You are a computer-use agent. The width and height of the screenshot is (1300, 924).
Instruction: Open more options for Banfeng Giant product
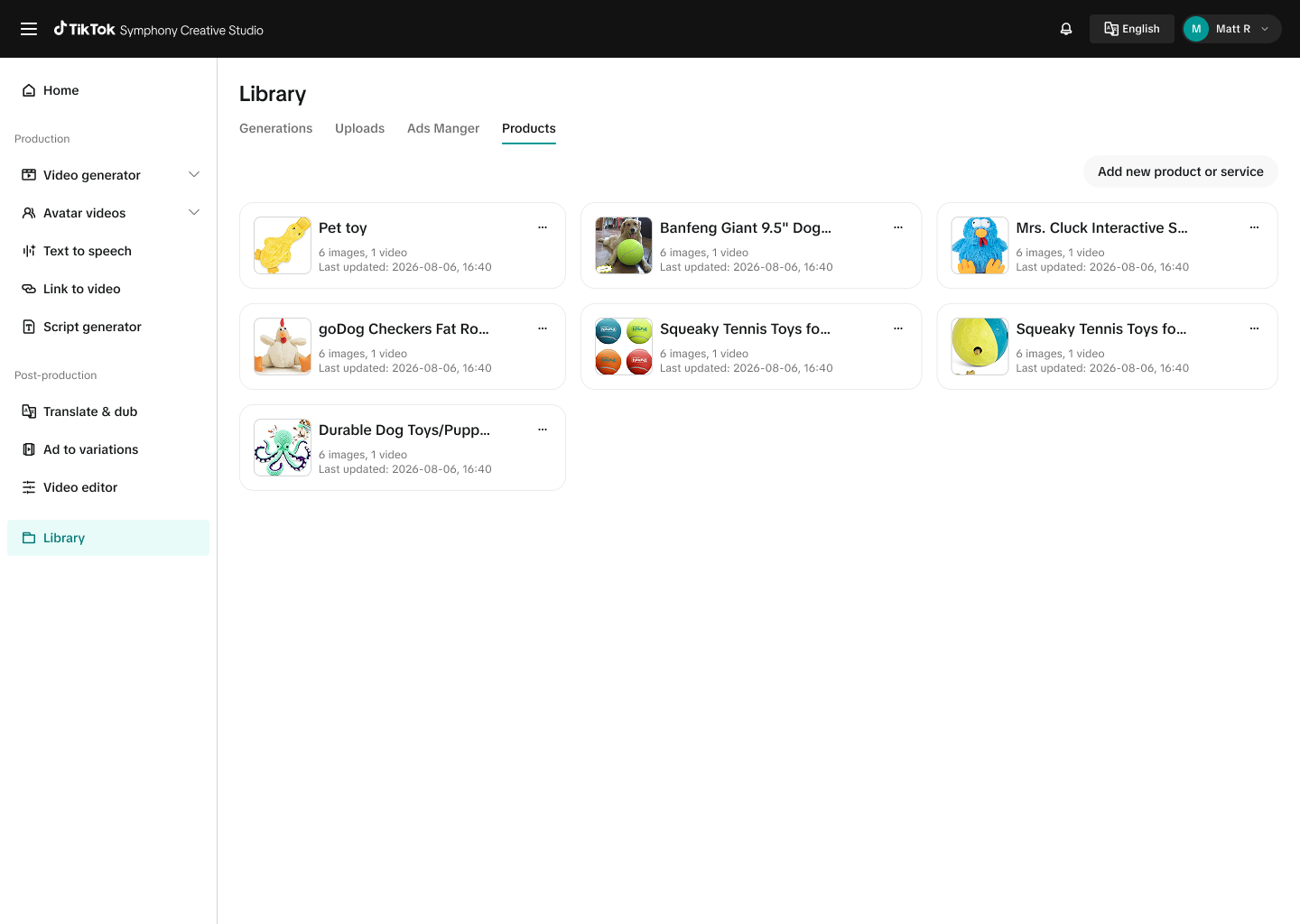[x=898, y=227]
